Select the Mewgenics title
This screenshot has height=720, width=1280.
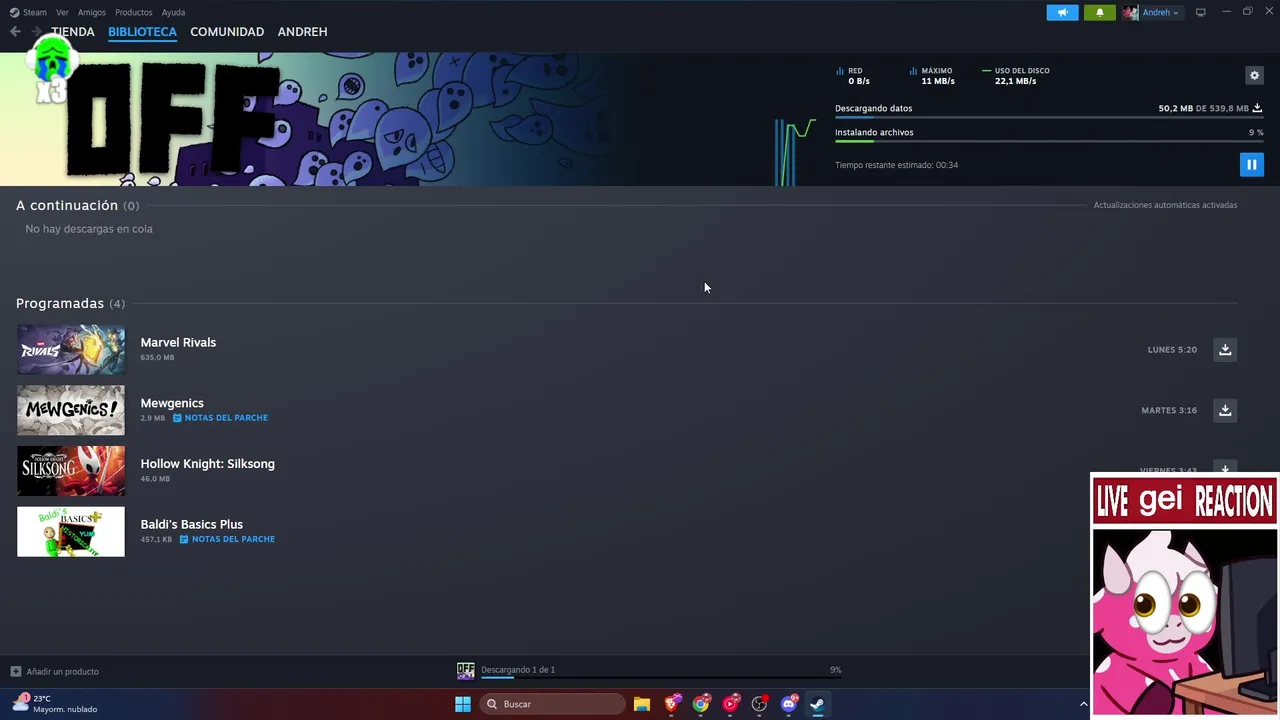[x=172, y=403]
